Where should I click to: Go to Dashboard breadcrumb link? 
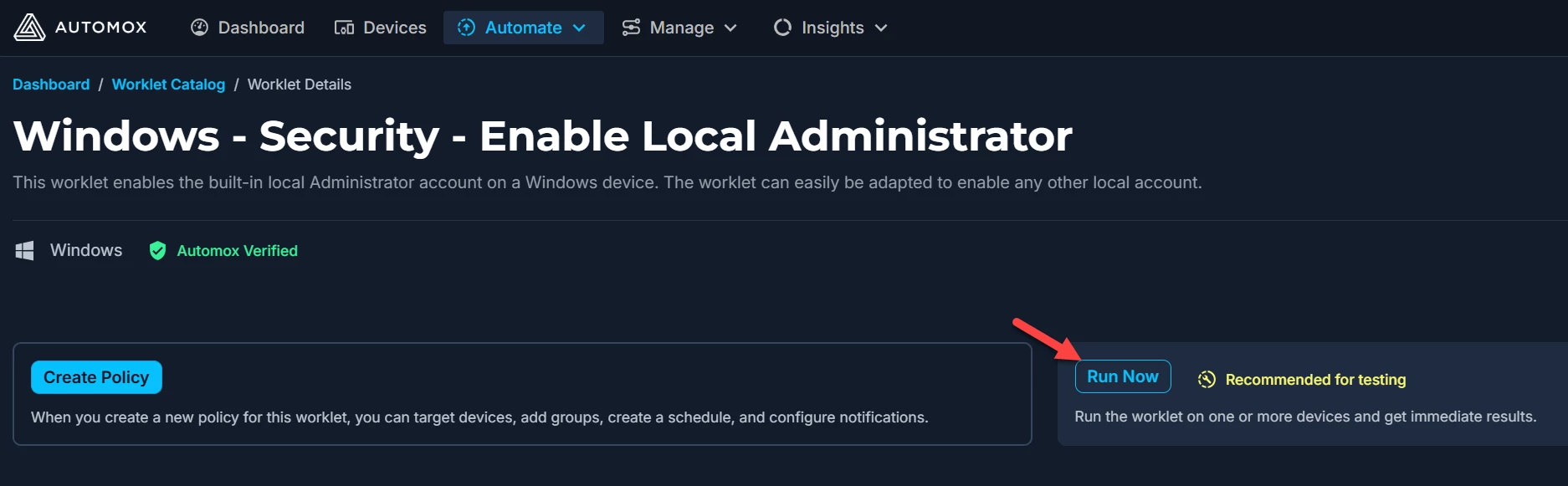(x=51, y=84)
